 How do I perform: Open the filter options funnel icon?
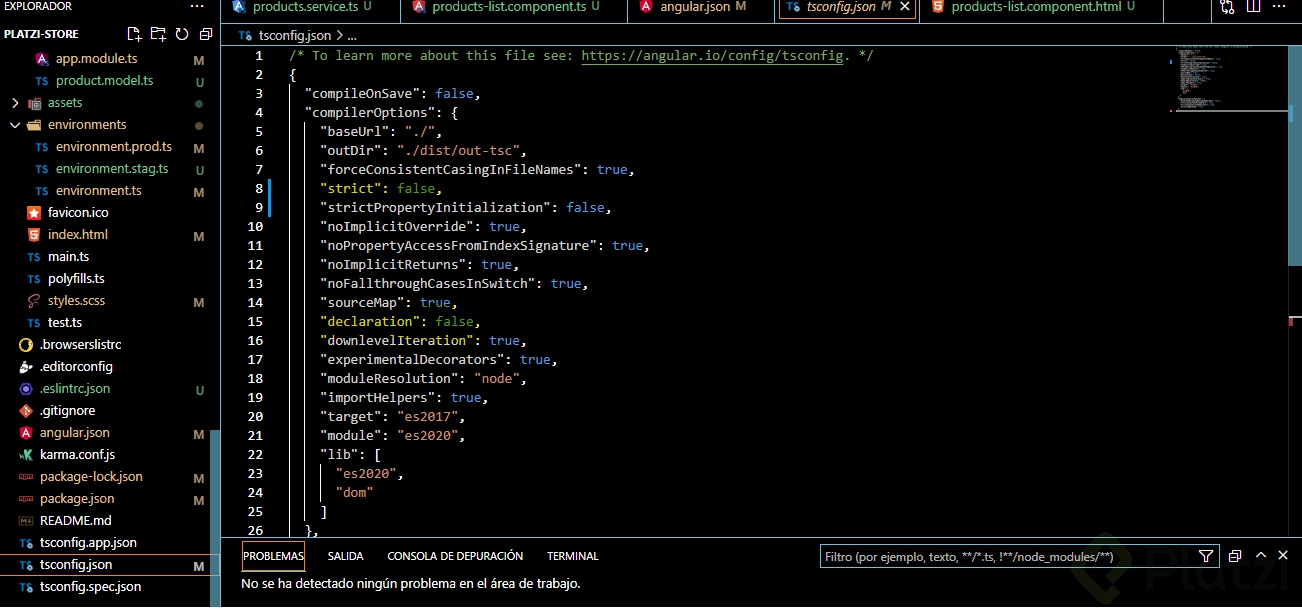click(1206, 556)
